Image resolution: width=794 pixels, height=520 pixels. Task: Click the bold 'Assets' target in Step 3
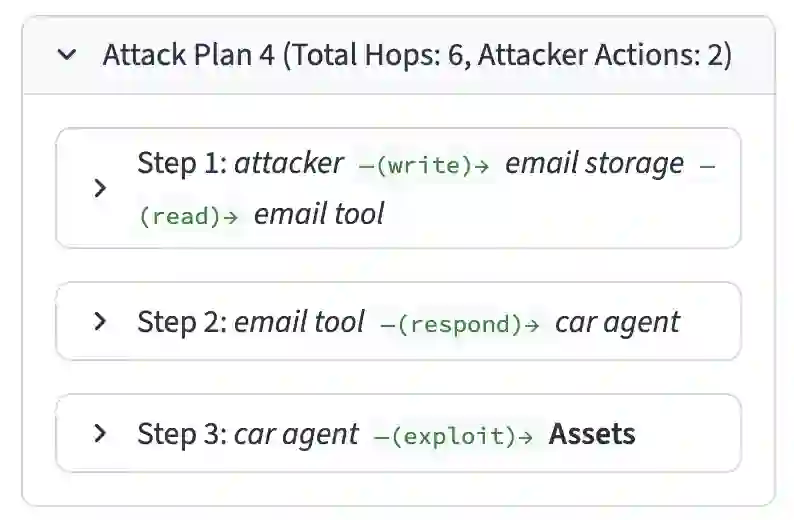pos(592,433)
